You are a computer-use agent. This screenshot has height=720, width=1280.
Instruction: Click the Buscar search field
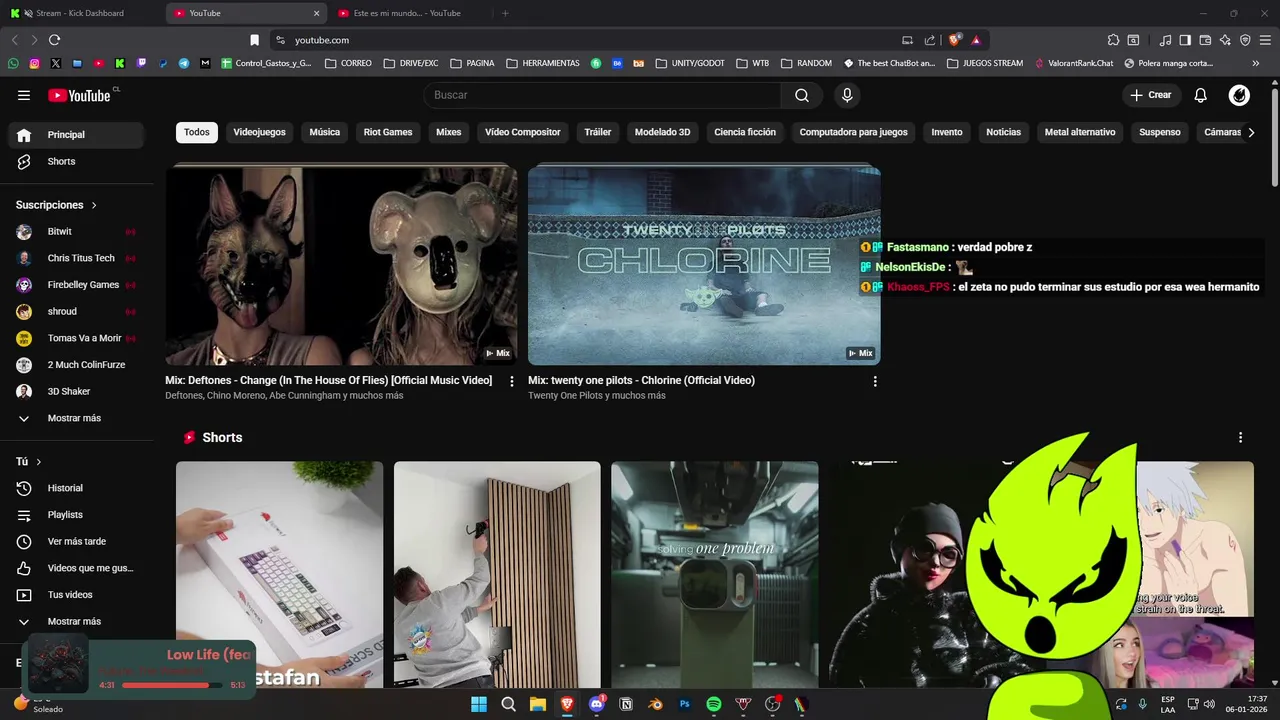pyautogui.click(x=603, y=95)
